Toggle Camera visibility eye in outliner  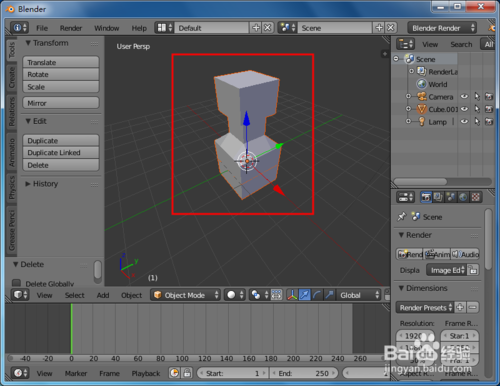point(464,97)
